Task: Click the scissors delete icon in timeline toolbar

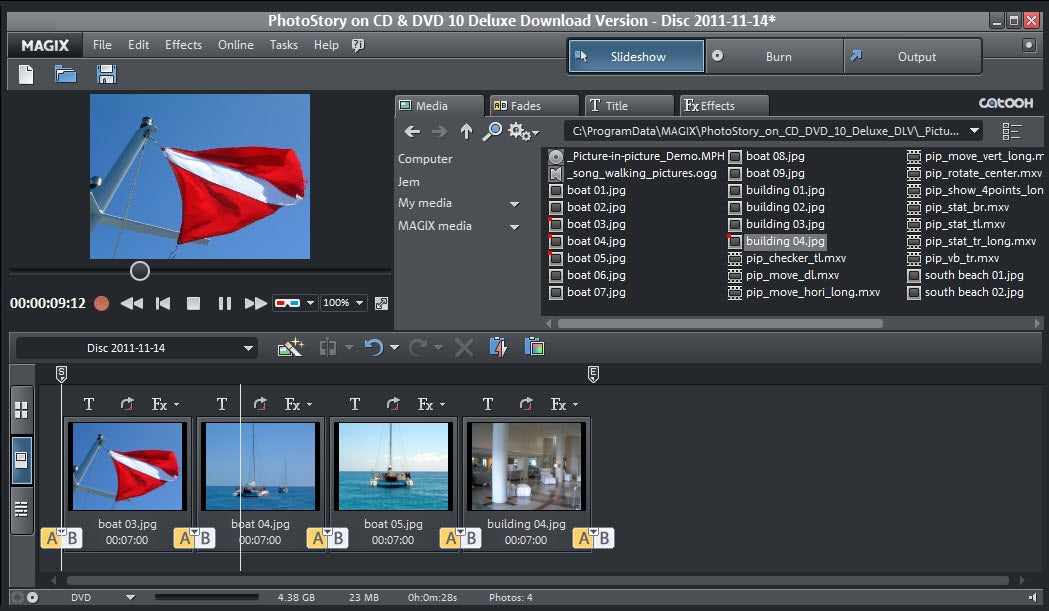Action: point(463,348)
